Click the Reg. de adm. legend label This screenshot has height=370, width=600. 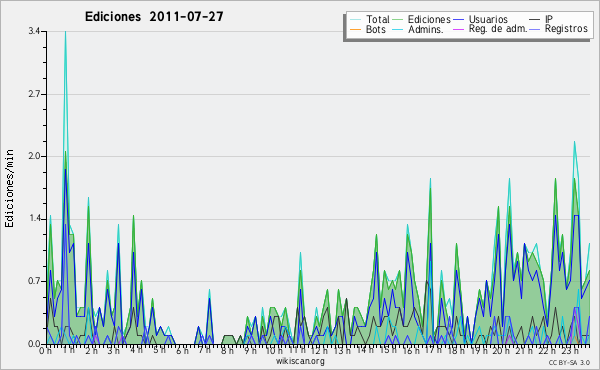point(498,29)
